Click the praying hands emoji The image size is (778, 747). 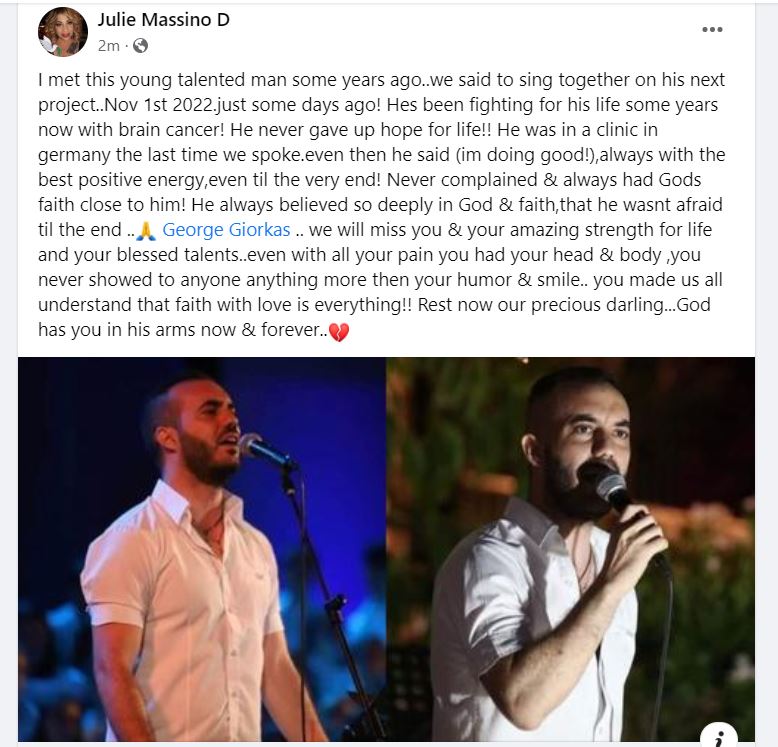tap(146, 231)
